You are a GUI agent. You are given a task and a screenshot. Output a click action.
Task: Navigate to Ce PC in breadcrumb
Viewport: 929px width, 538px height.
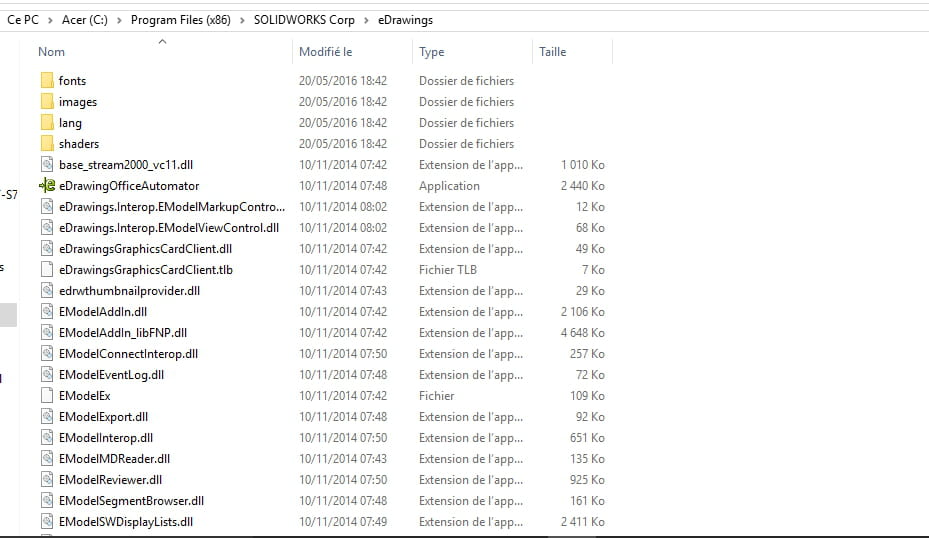click(x=23, y=20)
